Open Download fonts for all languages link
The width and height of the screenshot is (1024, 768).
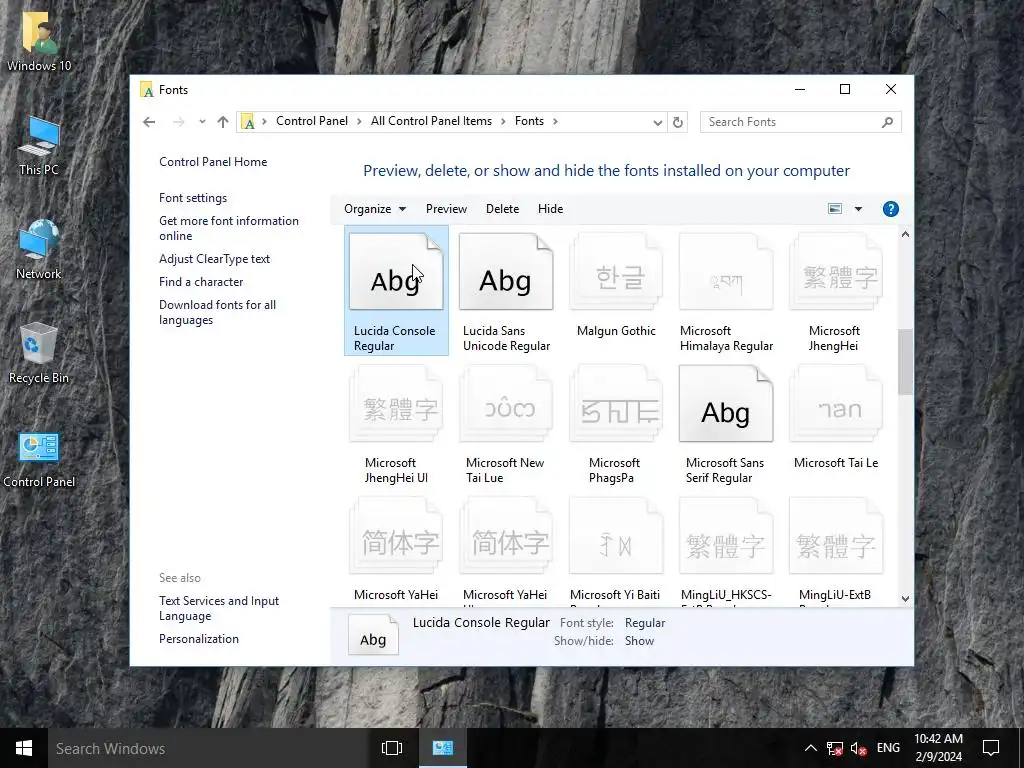(x=217, y=312)
